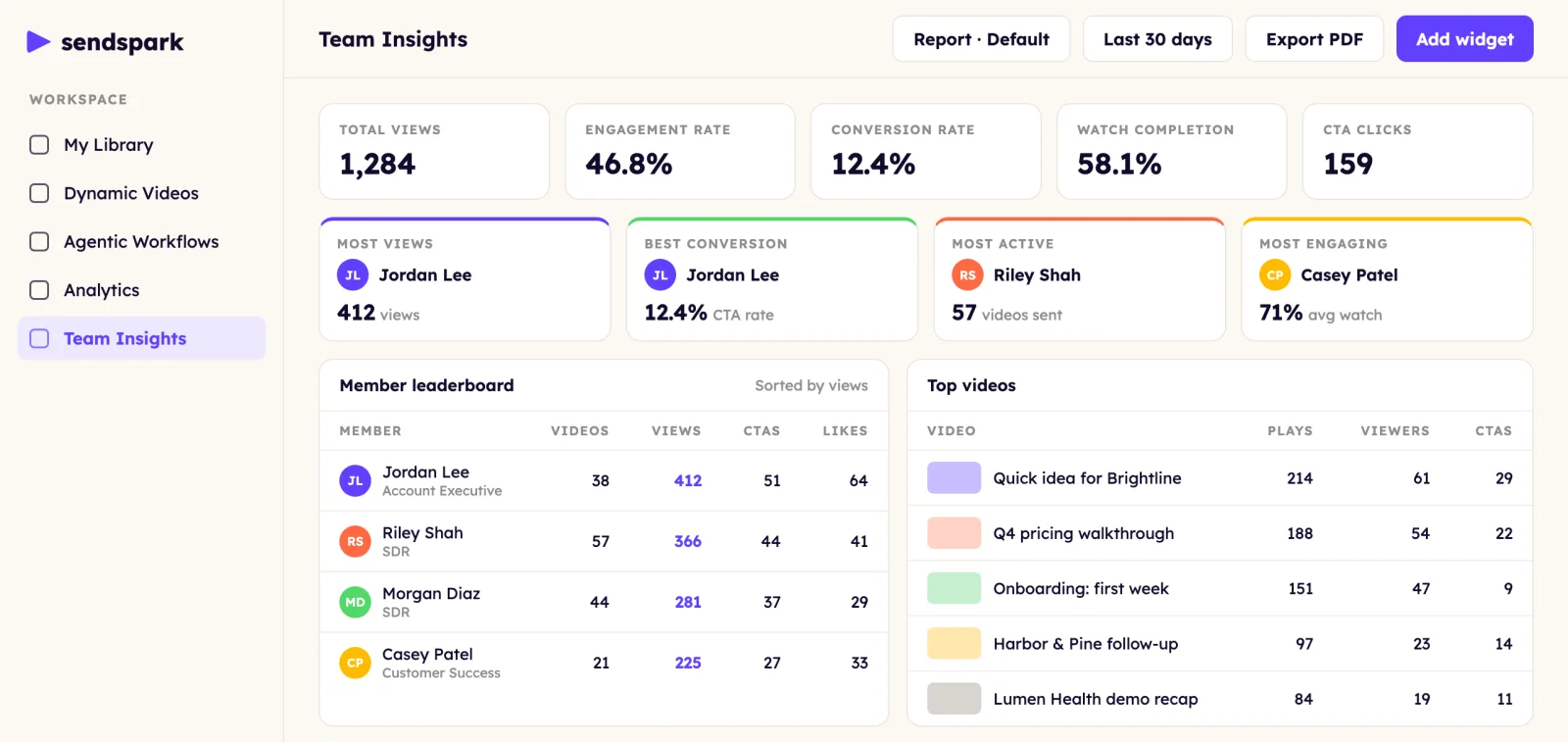Click Jordan Lee's leaderboard avatar
Viewport: 1568px width, 742px height.
point(355,480)
